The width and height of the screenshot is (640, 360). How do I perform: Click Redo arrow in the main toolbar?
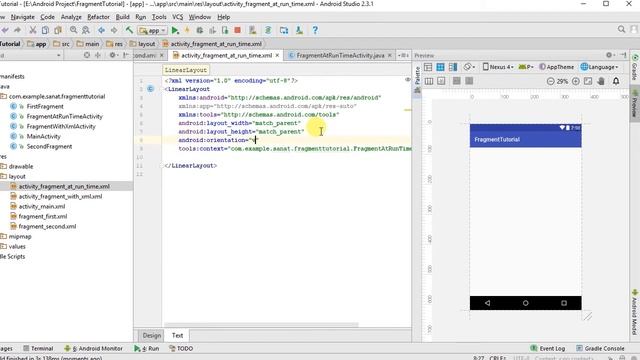[18, 30]
